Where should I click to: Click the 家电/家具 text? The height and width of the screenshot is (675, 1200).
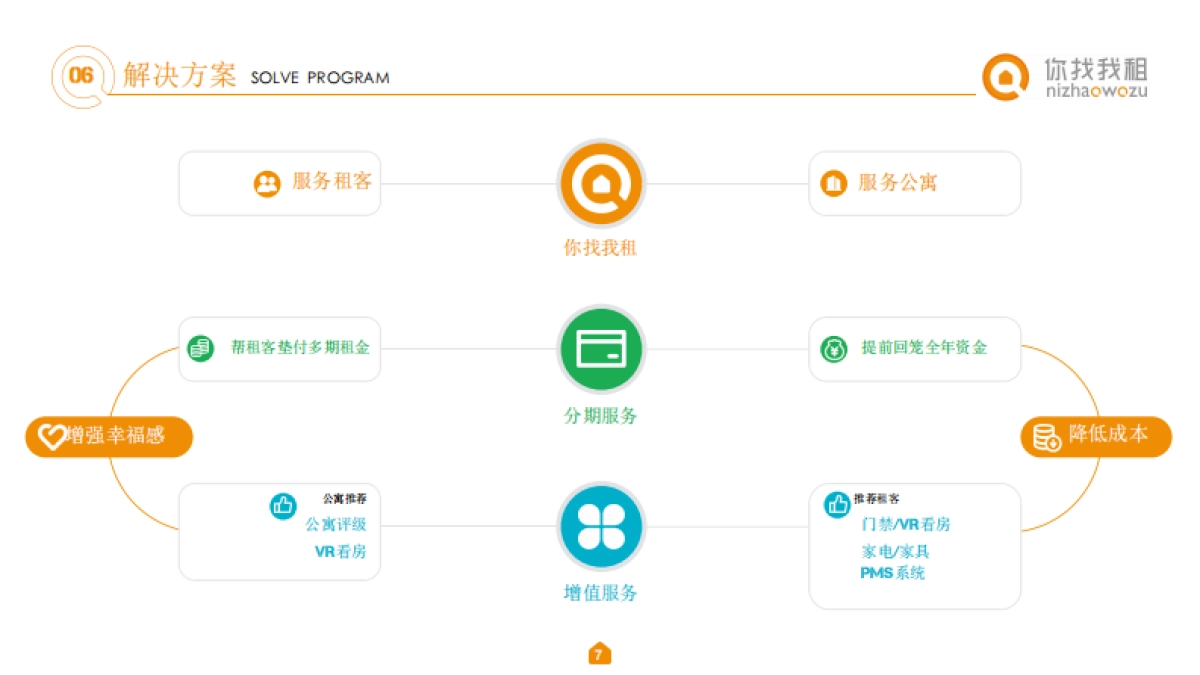[x=895, y=551]
